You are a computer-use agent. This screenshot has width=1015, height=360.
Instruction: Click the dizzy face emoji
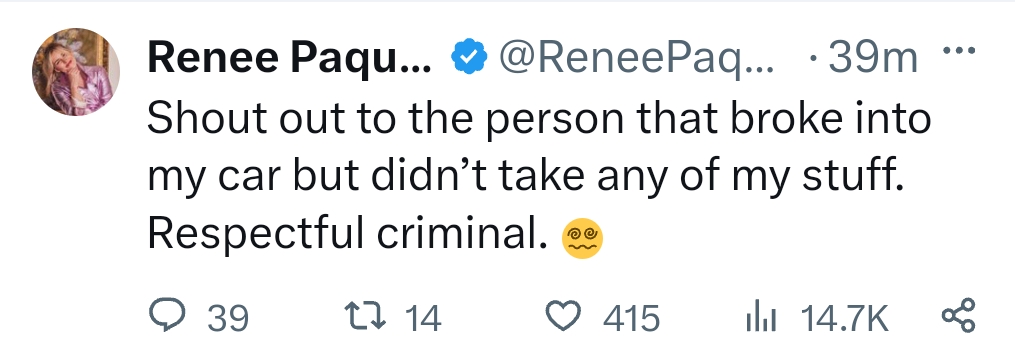583,238
